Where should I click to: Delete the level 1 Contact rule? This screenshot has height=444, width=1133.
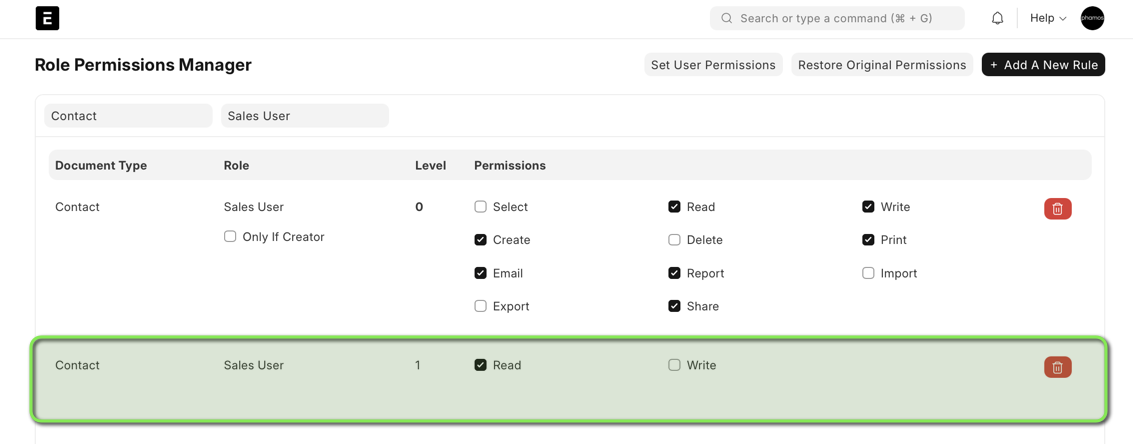click(x=1057, y=367)
